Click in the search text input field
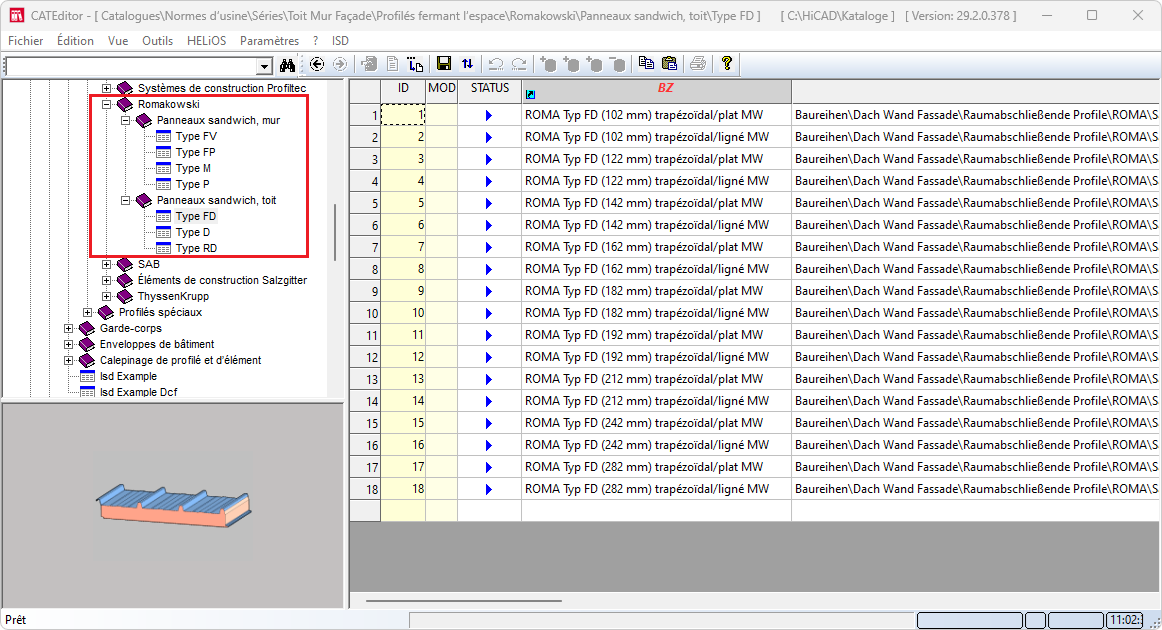 point(131,67)
